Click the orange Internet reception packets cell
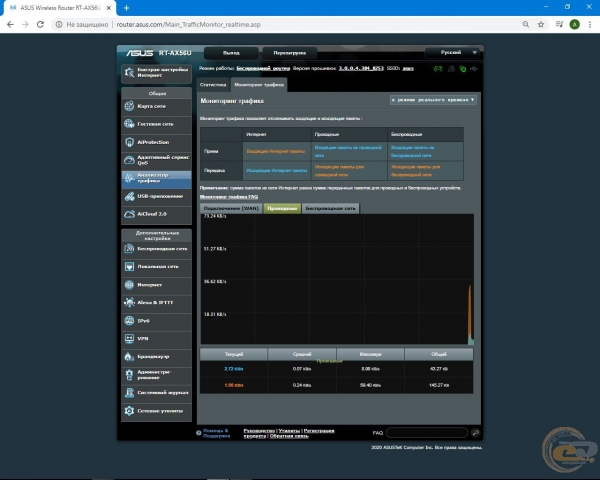This screenshot has height=480, width=600. coord(276,151)
